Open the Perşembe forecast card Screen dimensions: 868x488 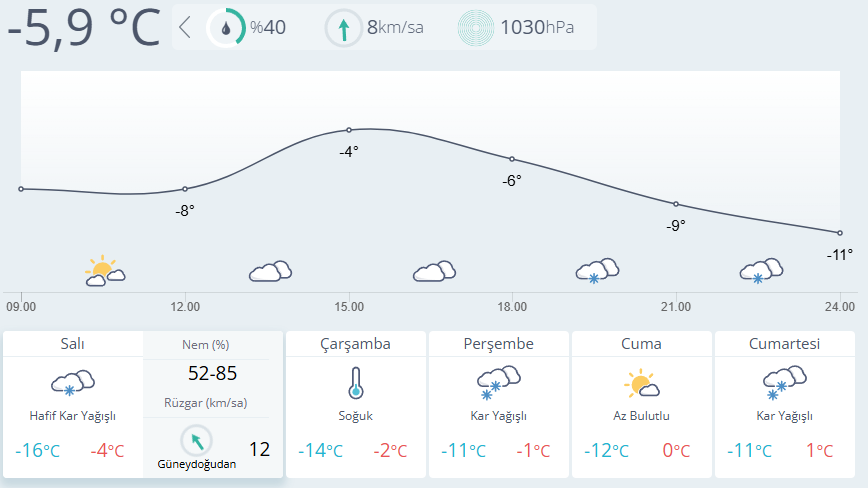point(498,404)
